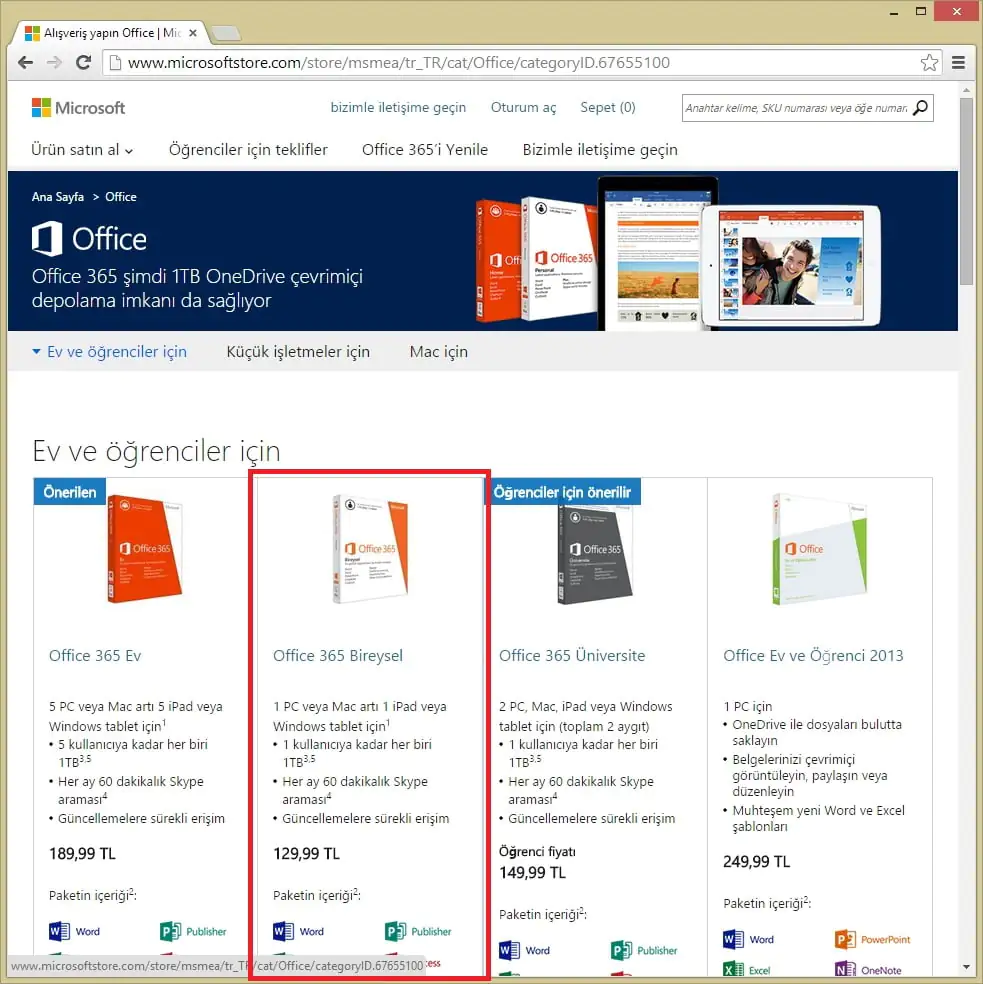This screenshot has width=983, height=984.
Task: Click Office breadcrumb link
Action: coord(121,197)
